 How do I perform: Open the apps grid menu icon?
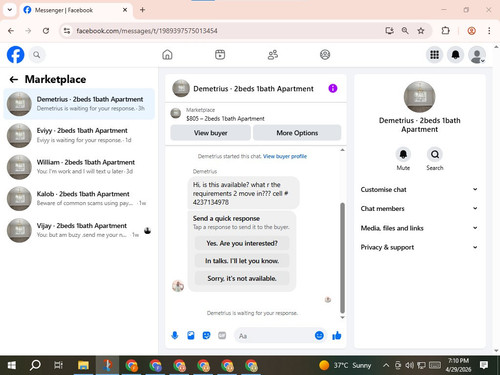click(434, 55)
